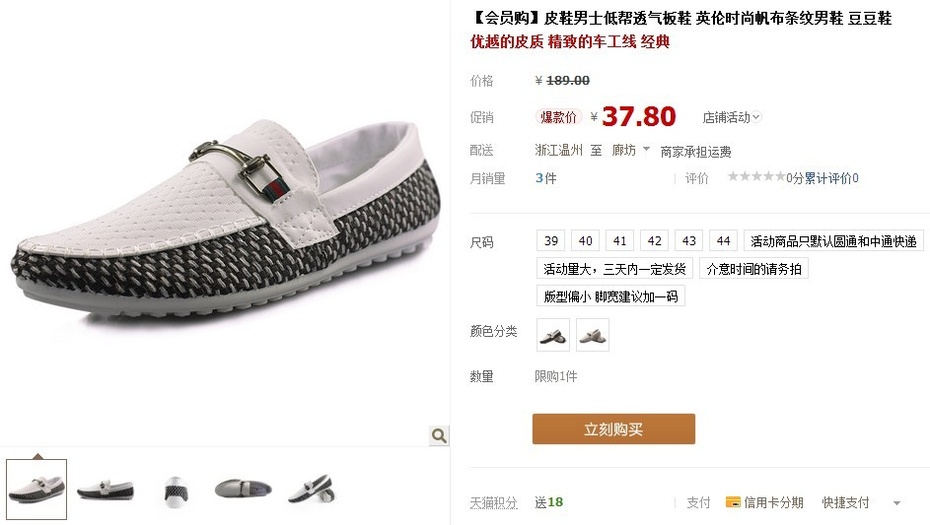Choose size 39
Screen dimensions: 930x525
tap(550, 240)
